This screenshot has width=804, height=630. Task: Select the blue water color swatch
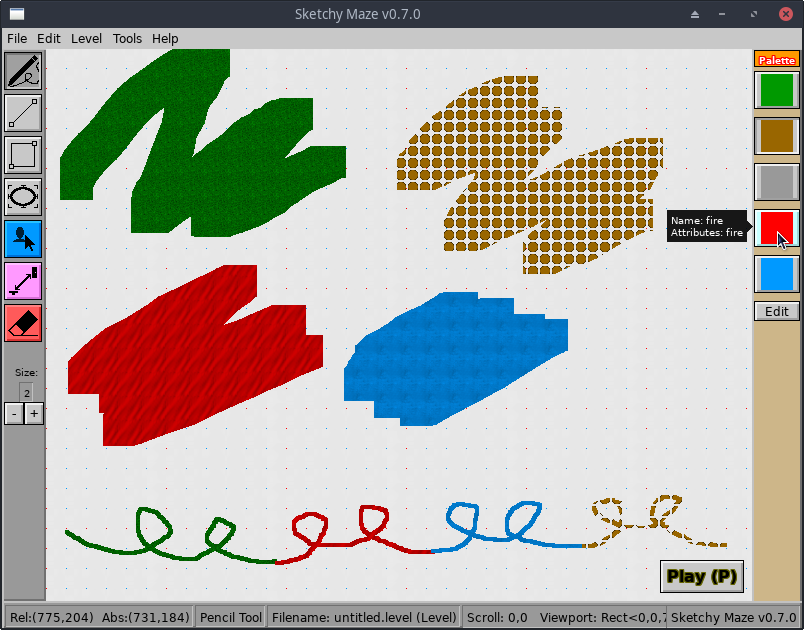[776, 274]
